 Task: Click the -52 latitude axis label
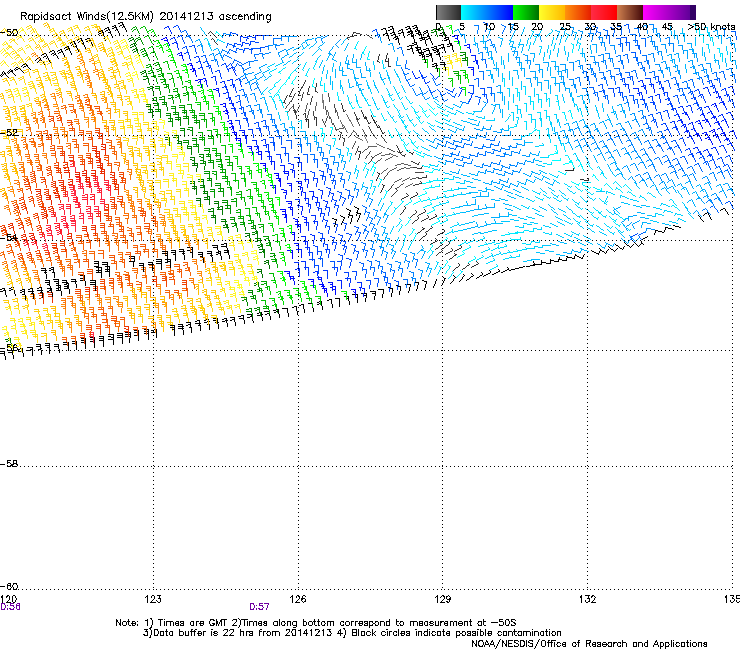(9, 133)
